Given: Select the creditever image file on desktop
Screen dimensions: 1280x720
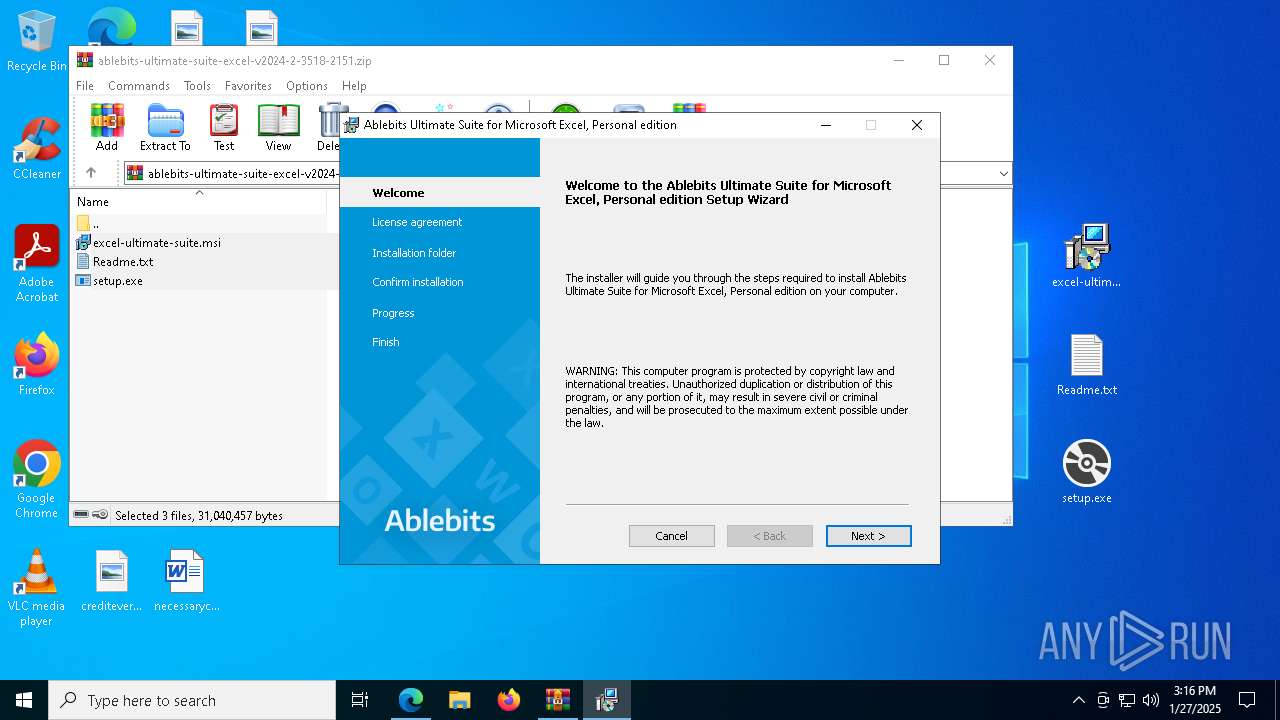Looking at the screenshot, I should 112,580.
